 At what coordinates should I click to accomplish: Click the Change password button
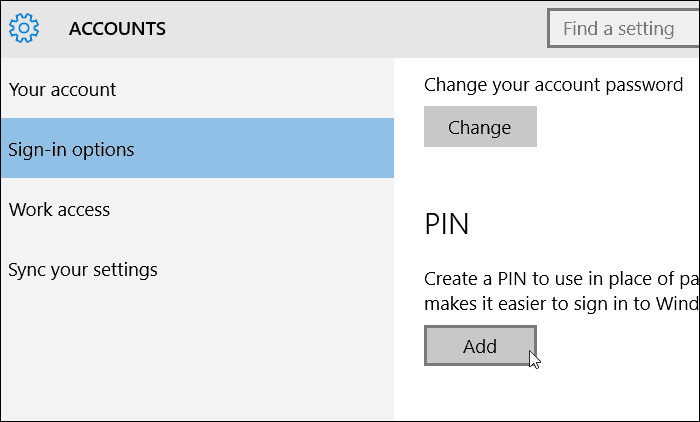480,127
